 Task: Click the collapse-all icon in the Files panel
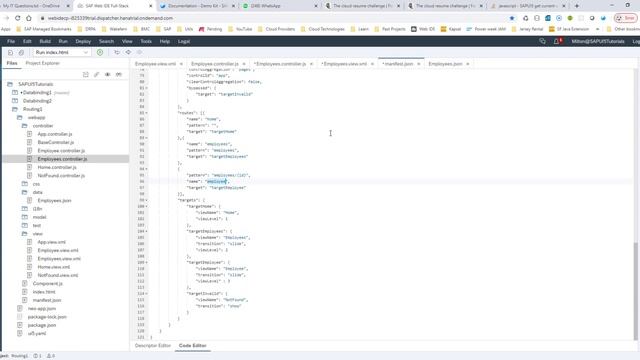pyautogui.click(x=86, y=75)
